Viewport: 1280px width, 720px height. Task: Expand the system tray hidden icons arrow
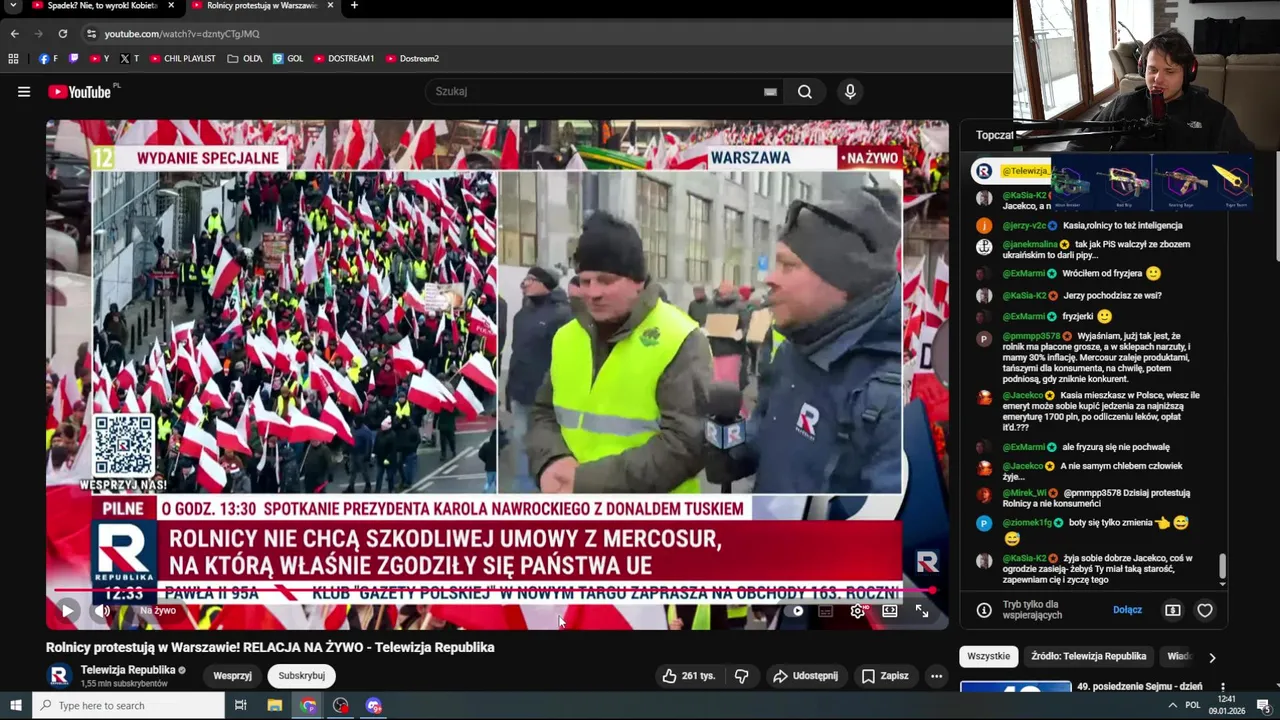(1172, 705)
